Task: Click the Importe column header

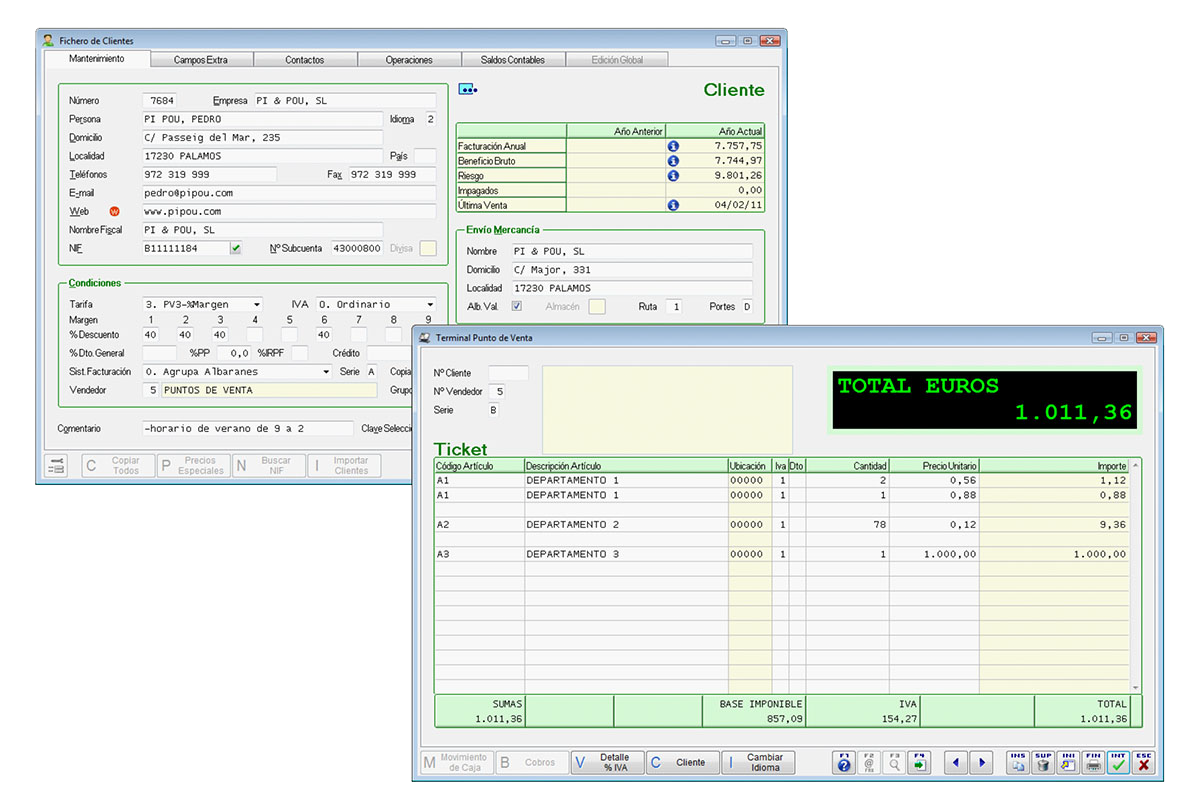Action: tap(1054, 466)
